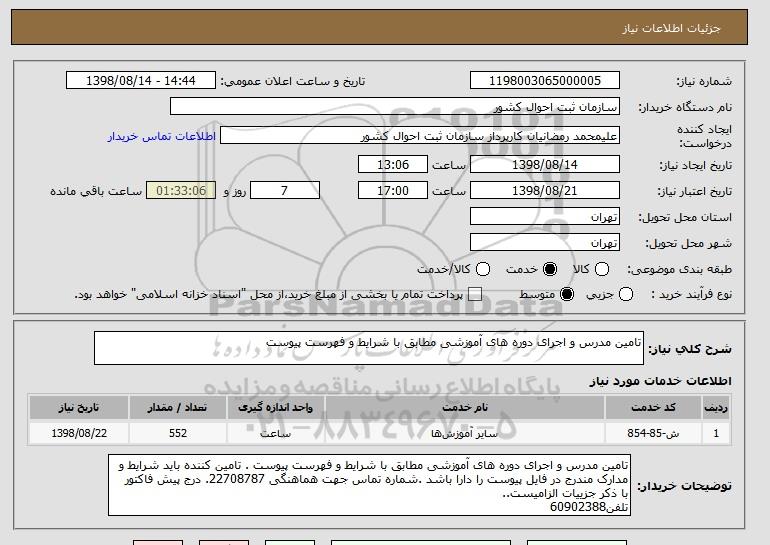Click service code cell ش-85-854

(653, 433)
